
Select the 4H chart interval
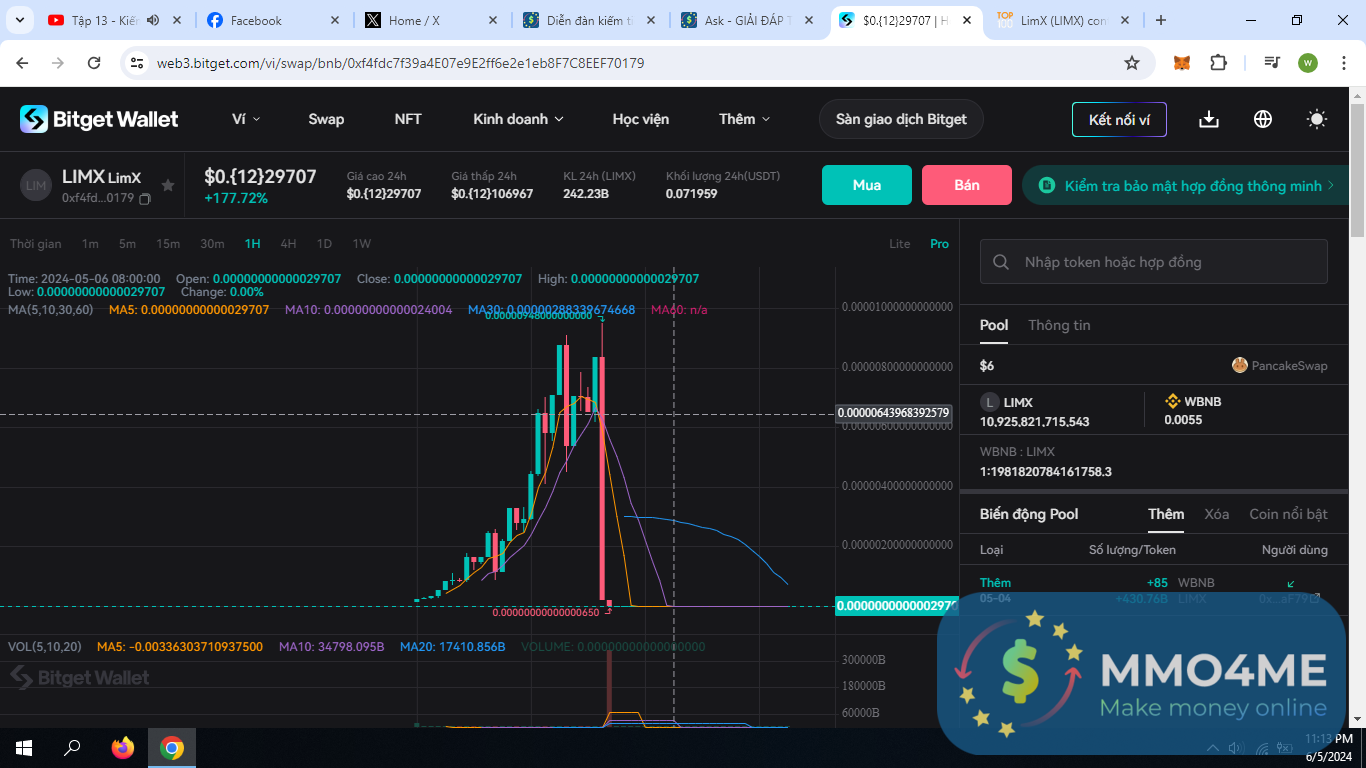[288, 244]
